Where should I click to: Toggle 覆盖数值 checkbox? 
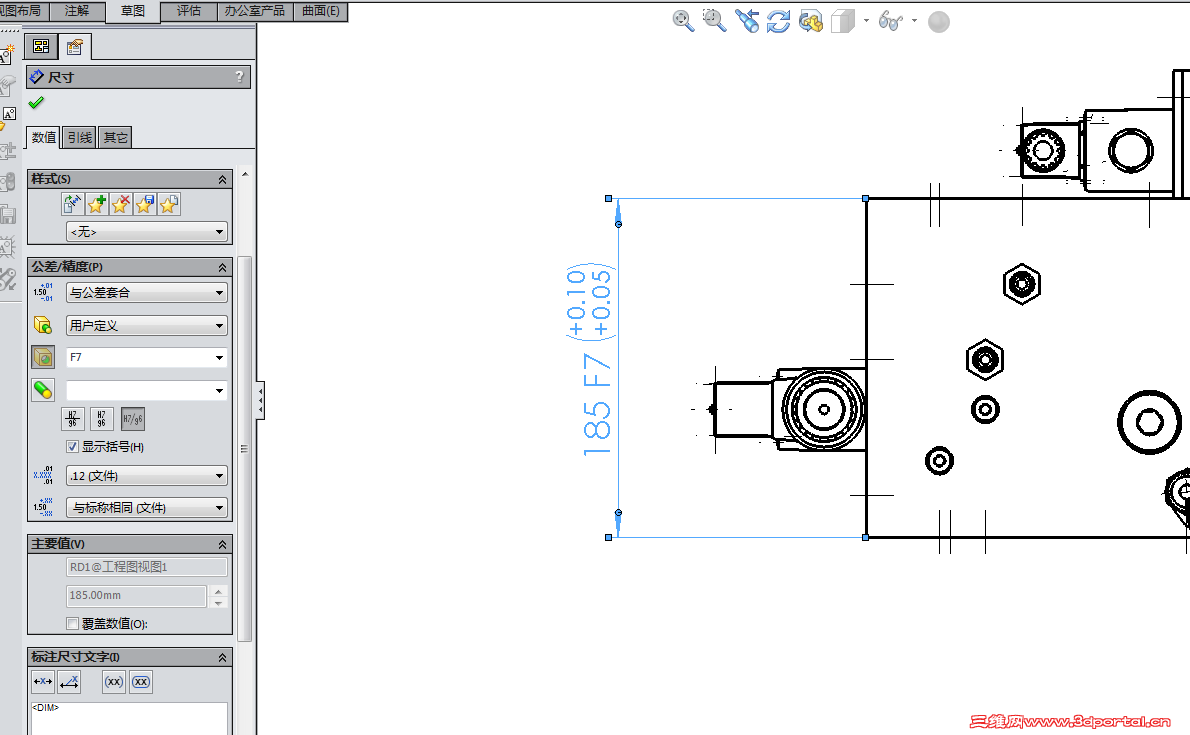point(73,623)
